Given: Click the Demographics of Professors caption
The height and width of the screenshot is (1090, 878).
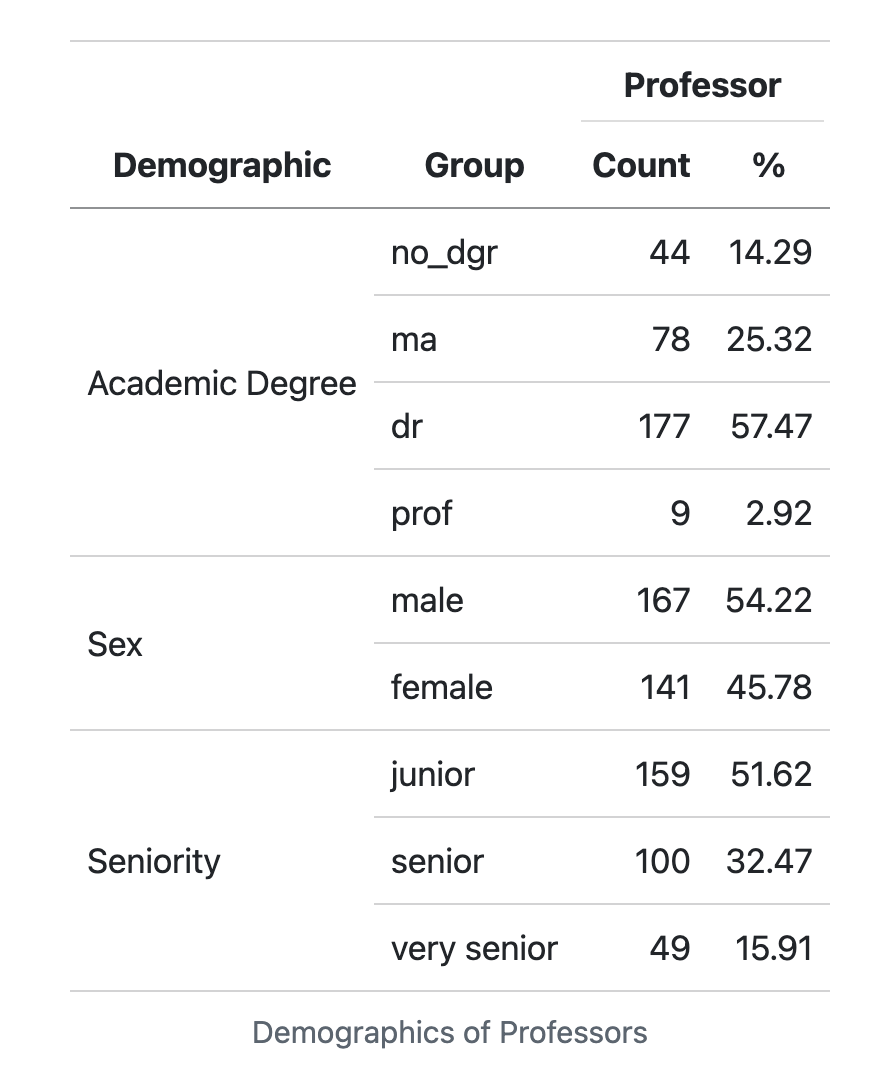Looking at the screenshot, I should [x=450, y=1032].
